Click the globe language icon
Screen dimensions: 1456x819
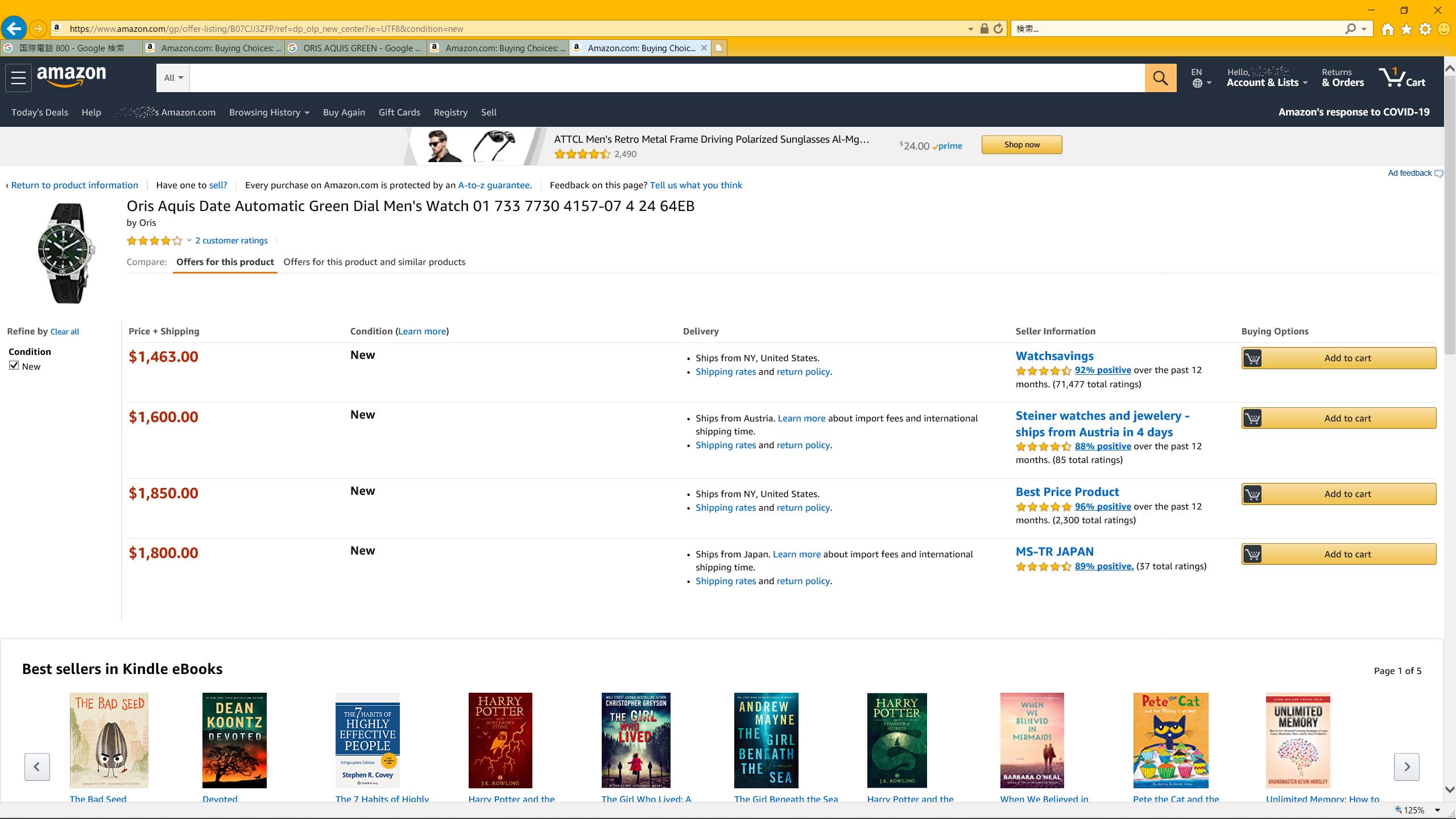point(1197,83)
